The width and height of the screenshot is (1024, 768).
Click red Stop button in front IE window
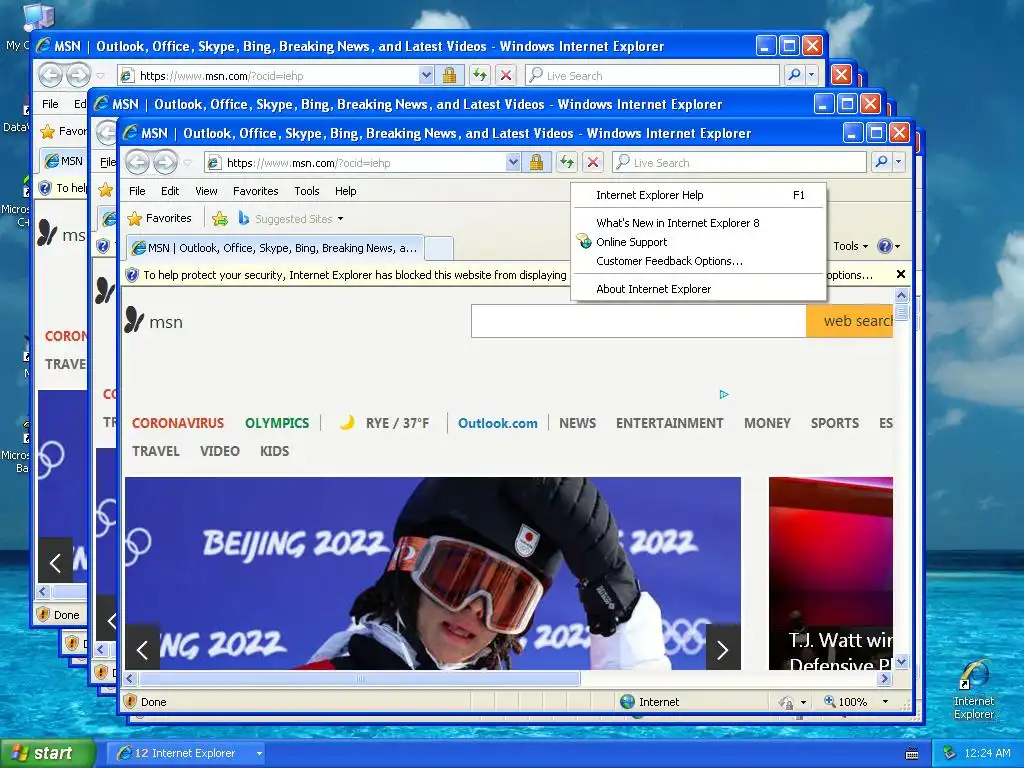[x=592, y=162]
